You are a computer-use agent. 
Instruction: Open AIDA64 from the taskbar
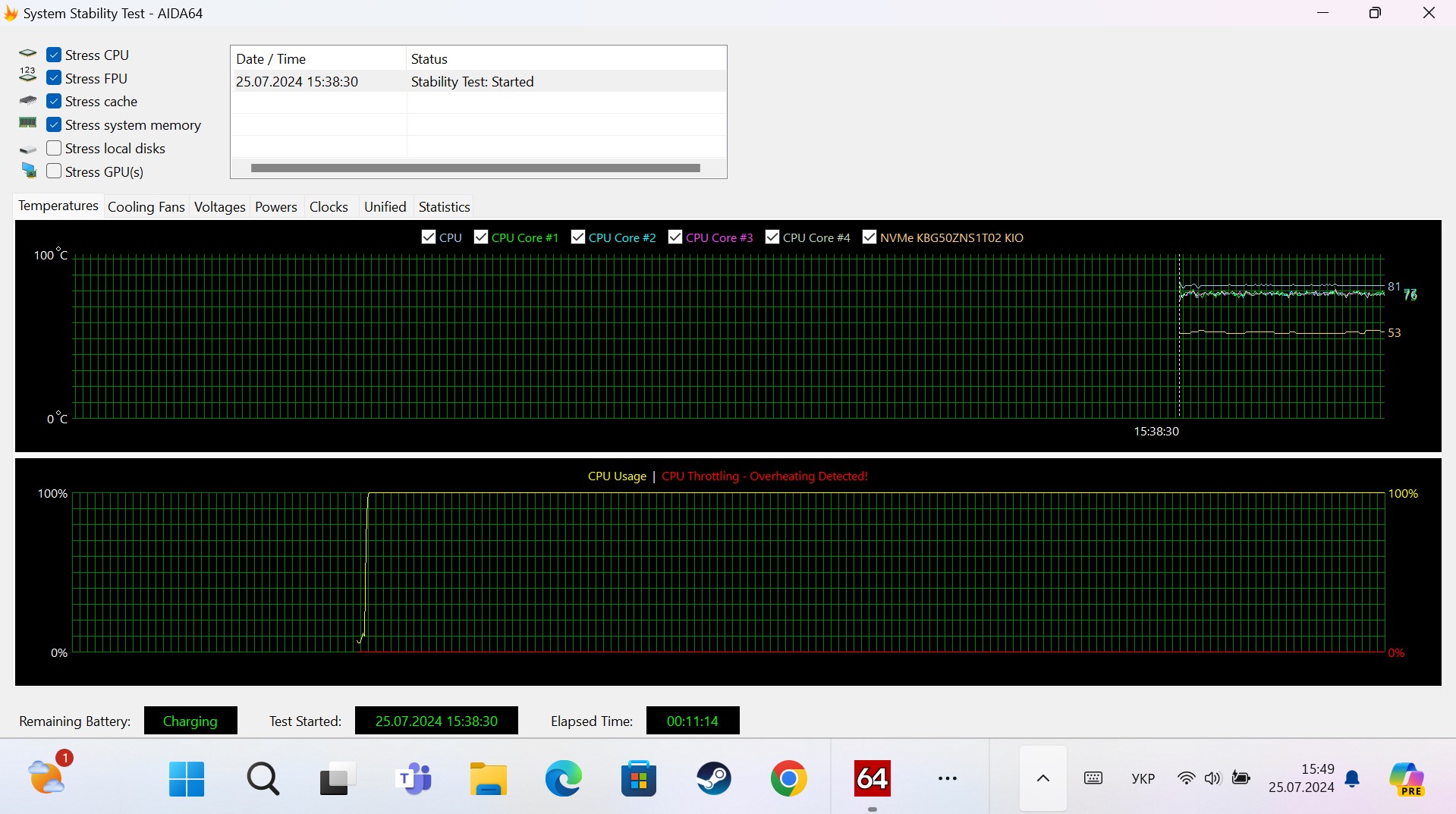[x=872, y=778]
